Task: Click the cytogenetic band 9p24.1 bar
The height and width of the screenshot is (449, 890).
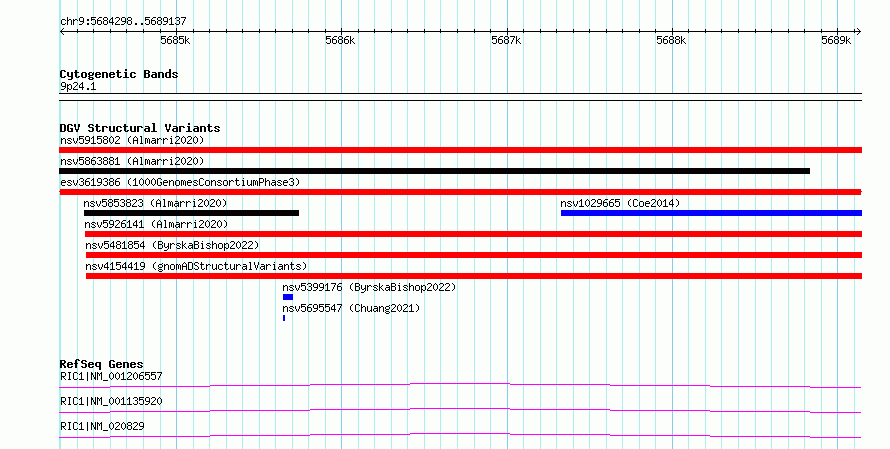Action: point(460,97)
